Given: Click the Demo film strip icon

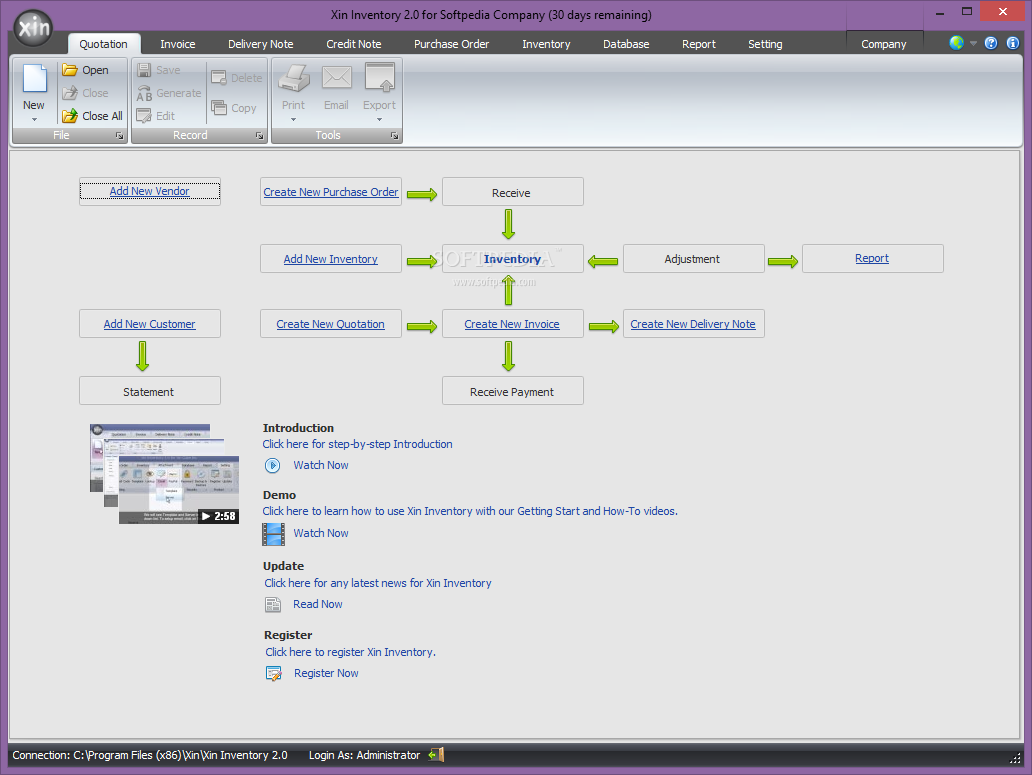Looking at the screenshot, I should (x=273, y=534).
